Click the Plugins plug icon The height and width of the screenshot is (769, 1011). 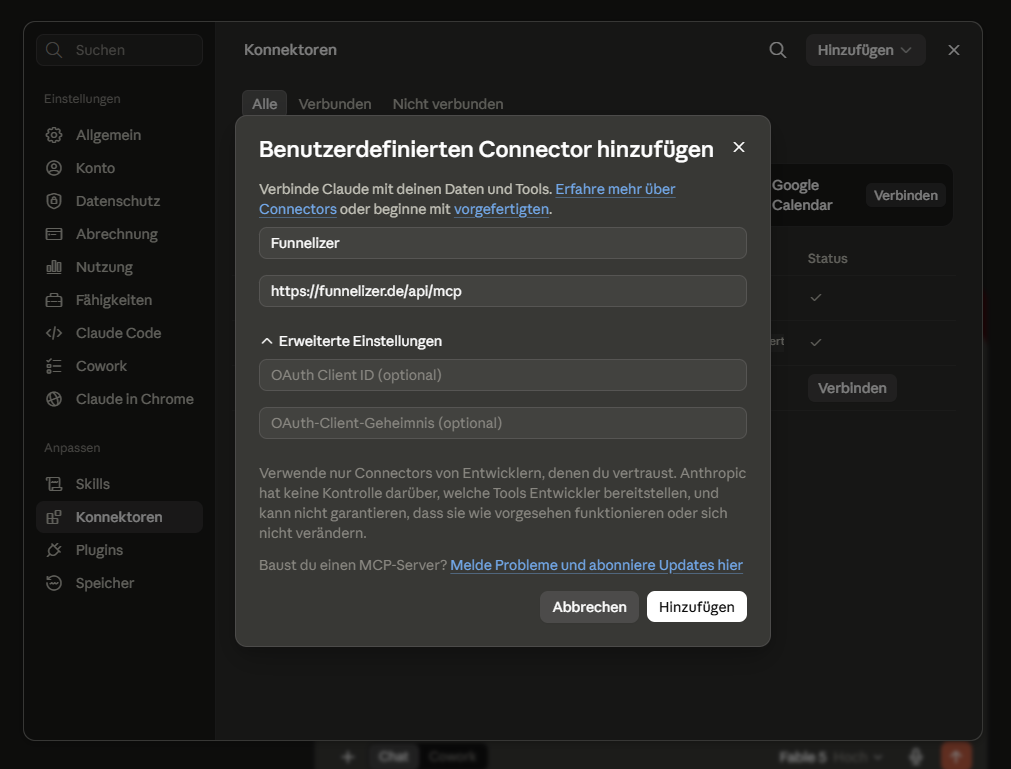pos(54,549)
